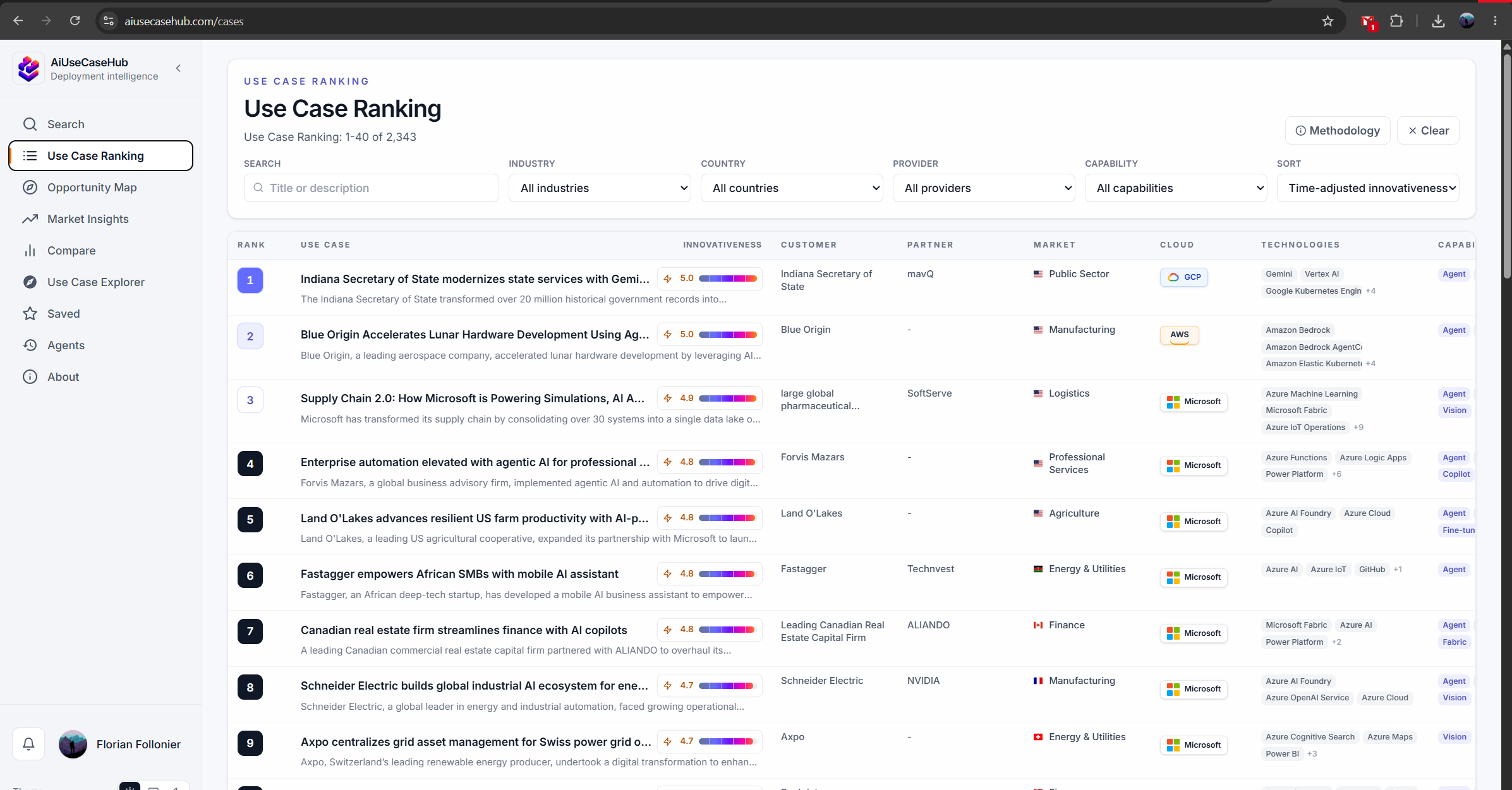Click Florian Follonier's profile avatar

click(x=73, y=745)
